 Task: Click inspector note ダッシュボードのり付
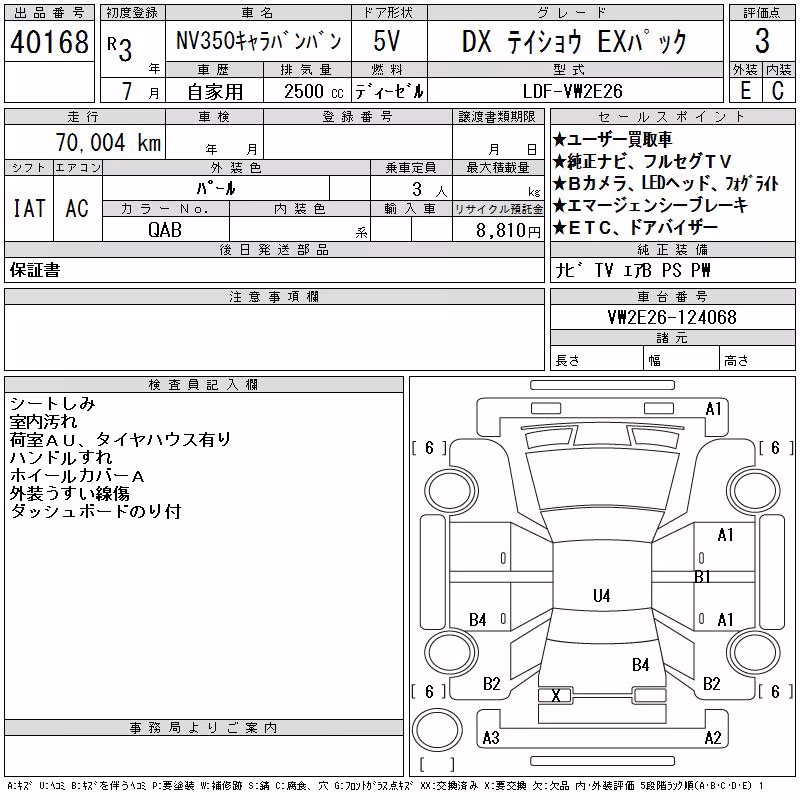pos(95,511)
